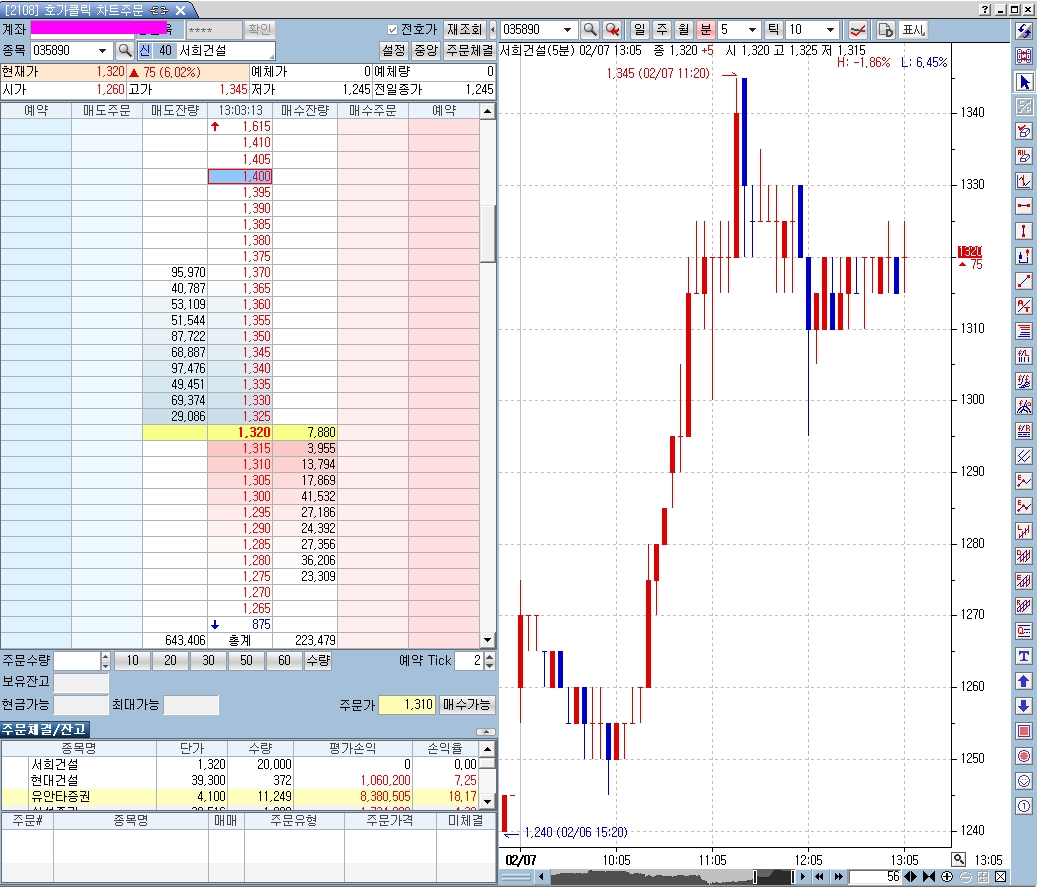Viewport: 1037px width, 887px height.
Task: Switch chart to 일 (daily) period
Action: coord(639,30)
